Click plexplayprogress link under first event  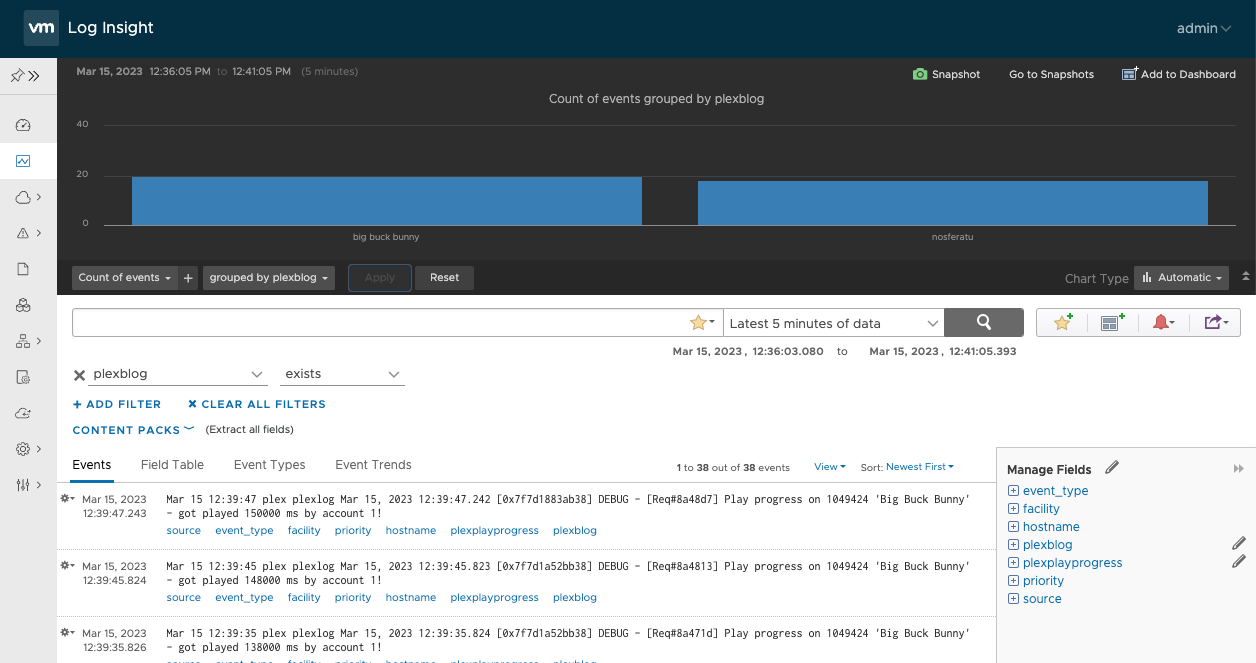coord(494,531)
